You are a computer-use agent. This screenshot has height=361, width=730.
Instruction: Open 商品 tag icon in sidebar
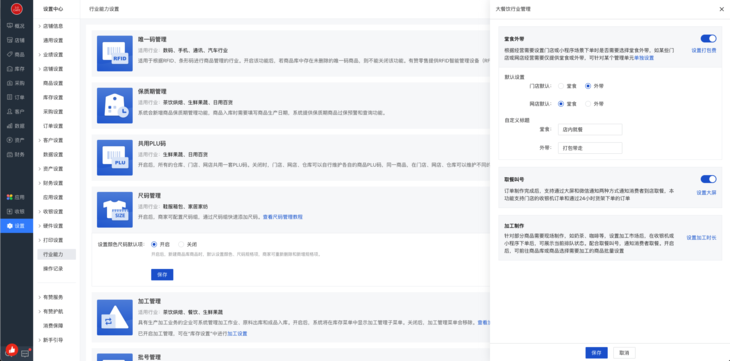[x=10, y=54]
